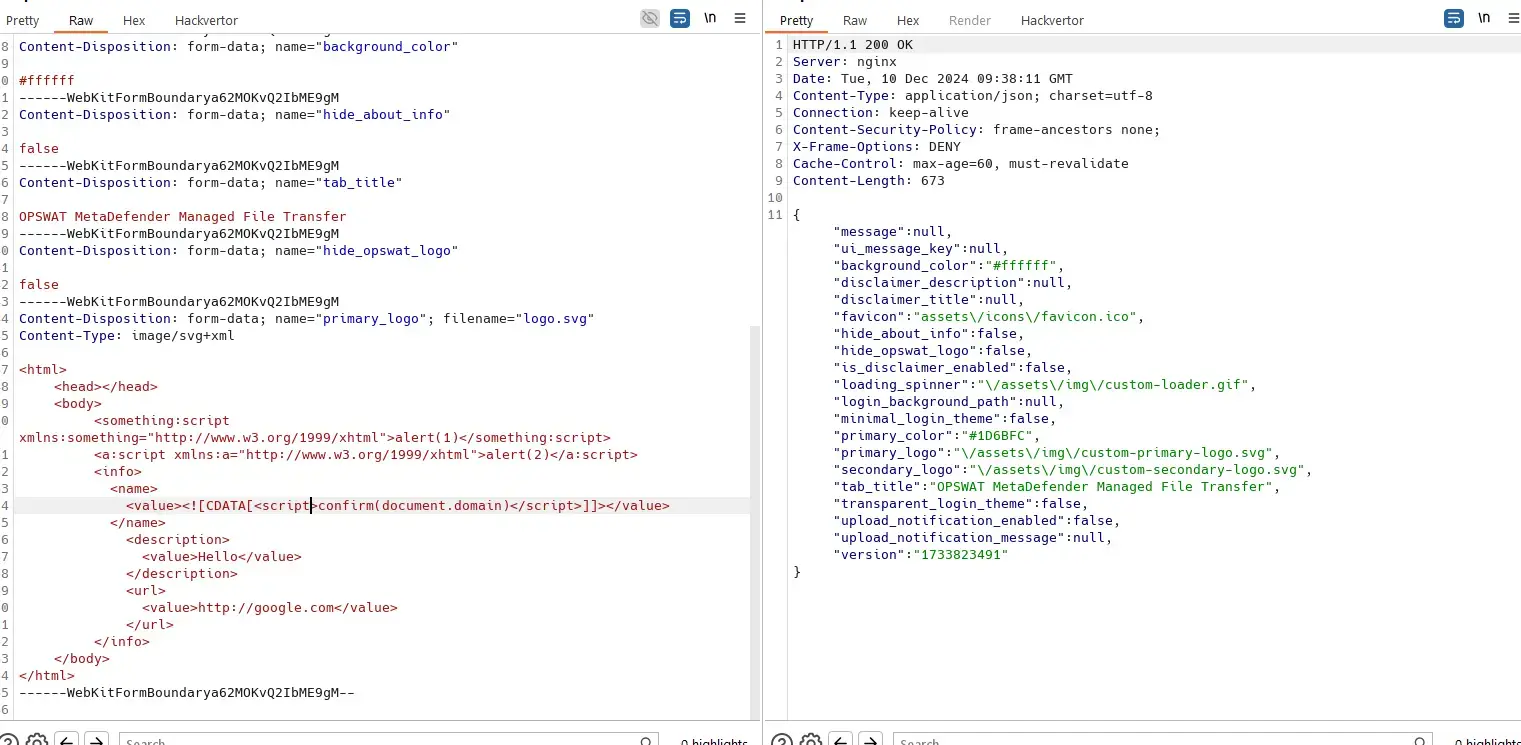
Task: Click the <value>Hello</value> line
Action: point(222,556)
